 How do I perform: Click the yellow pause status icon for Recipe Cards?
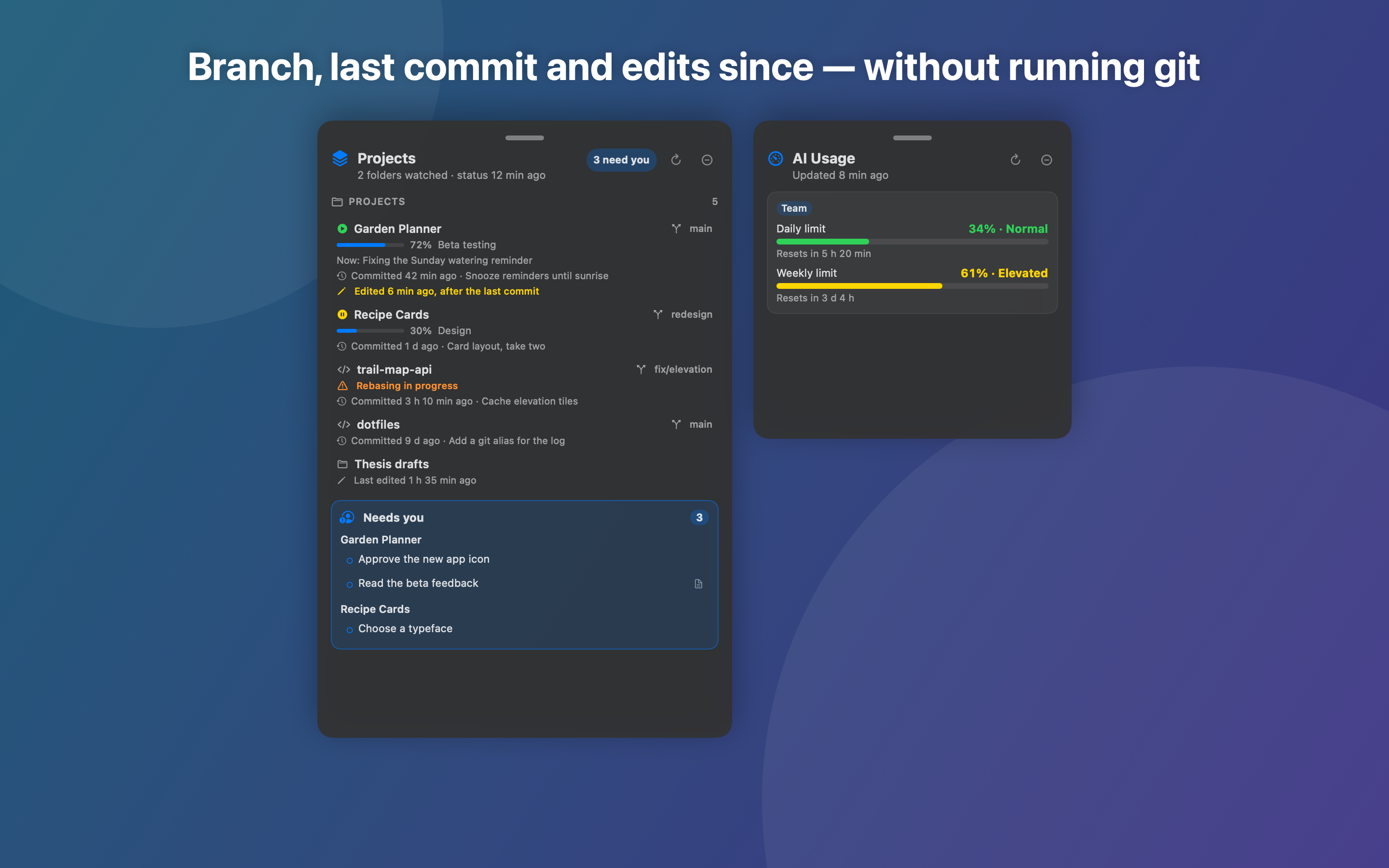[x=342, y=314]
